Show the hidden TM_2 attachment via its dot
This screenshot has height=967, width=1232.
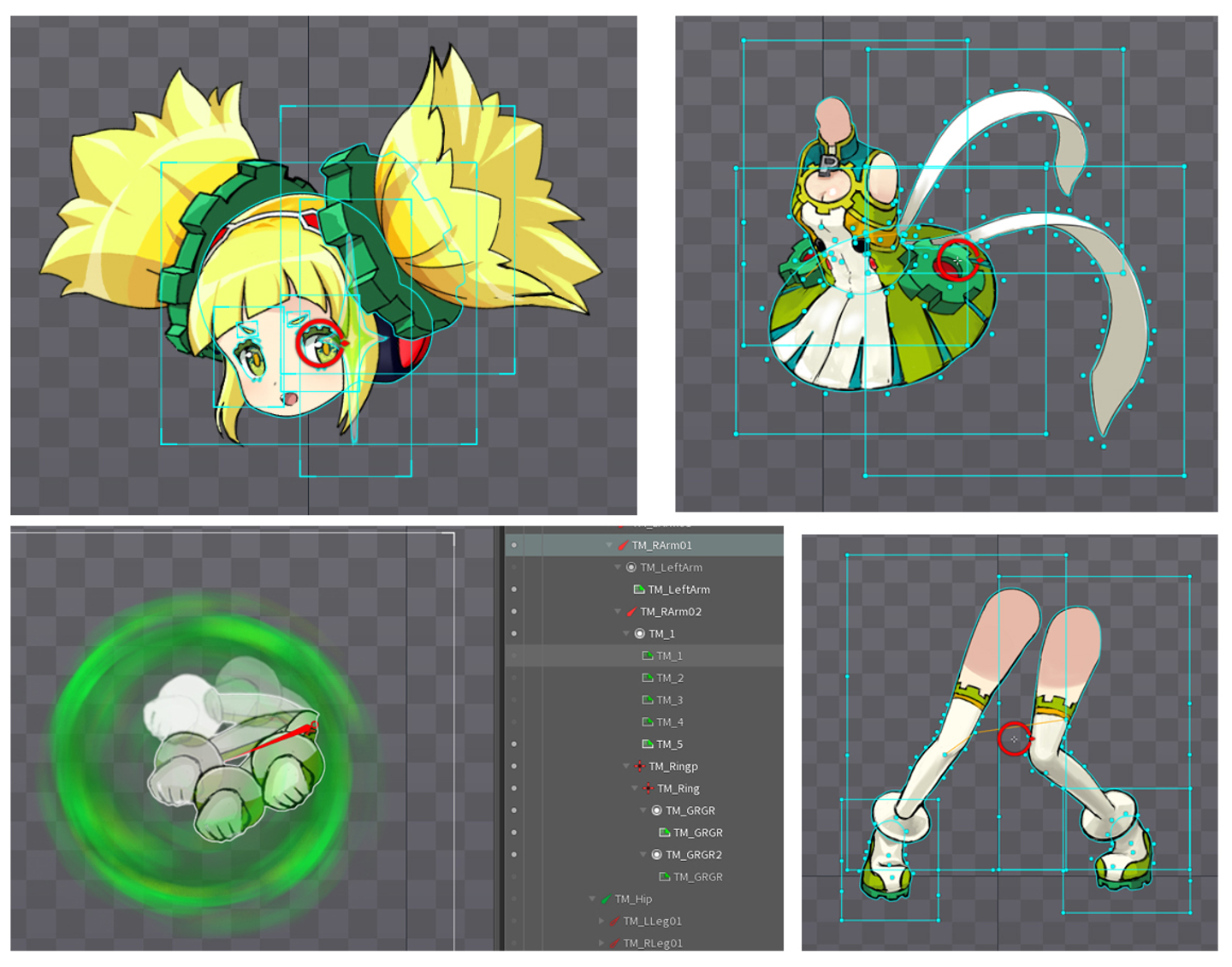[514, 678]
